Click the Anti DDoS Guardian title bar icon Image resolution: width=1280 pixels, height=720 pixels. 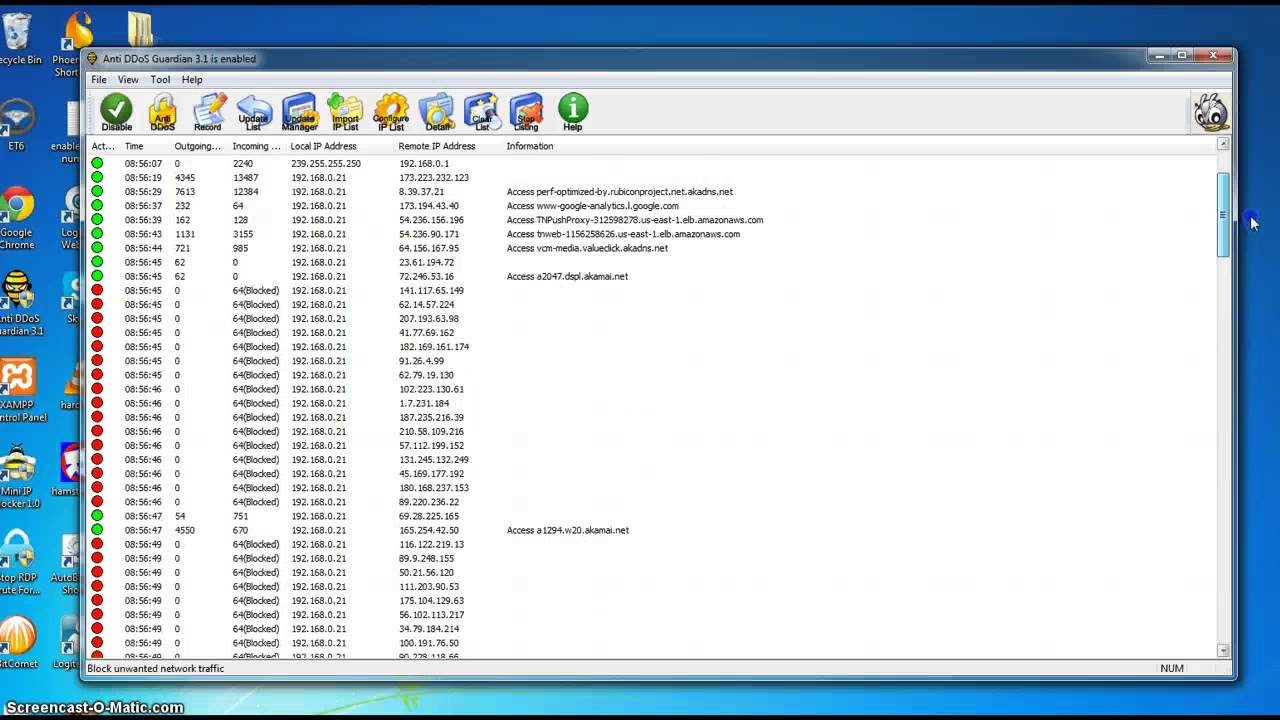[93, 59]
